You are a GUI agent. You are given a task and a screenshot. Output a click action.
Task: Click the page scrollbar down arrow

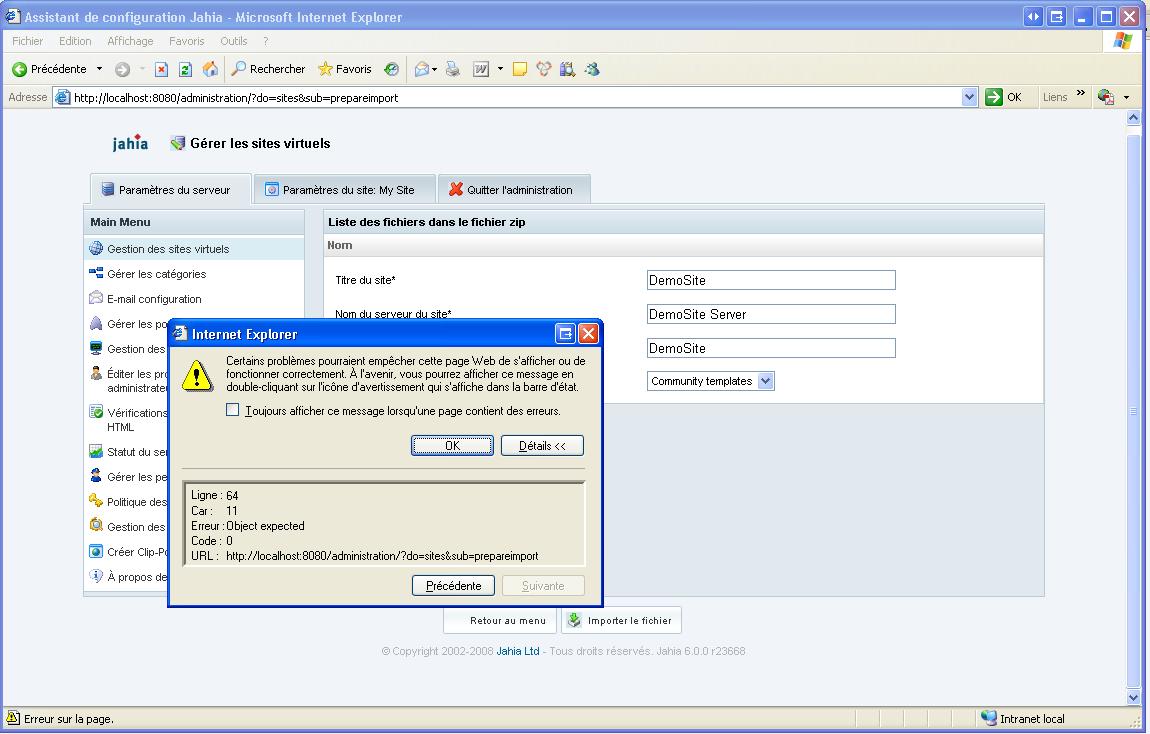click(1133, 697)
